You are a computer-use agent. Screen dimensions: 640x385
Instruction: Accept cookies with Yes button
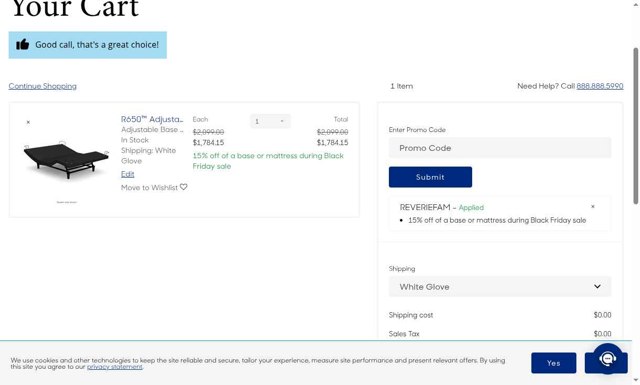[x=553, y=363]
